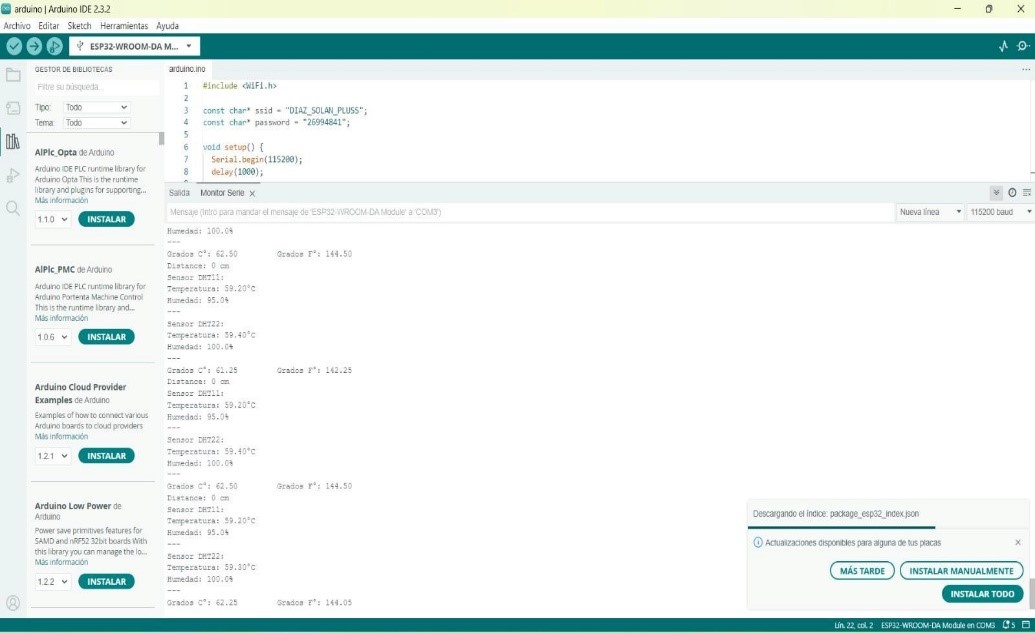The width and height of the screenshot is (1035, 633).
Task: Open the ESP32-WROOM-DA board selector dropdown
Action: pyautogui.click(x=134, y=46)
